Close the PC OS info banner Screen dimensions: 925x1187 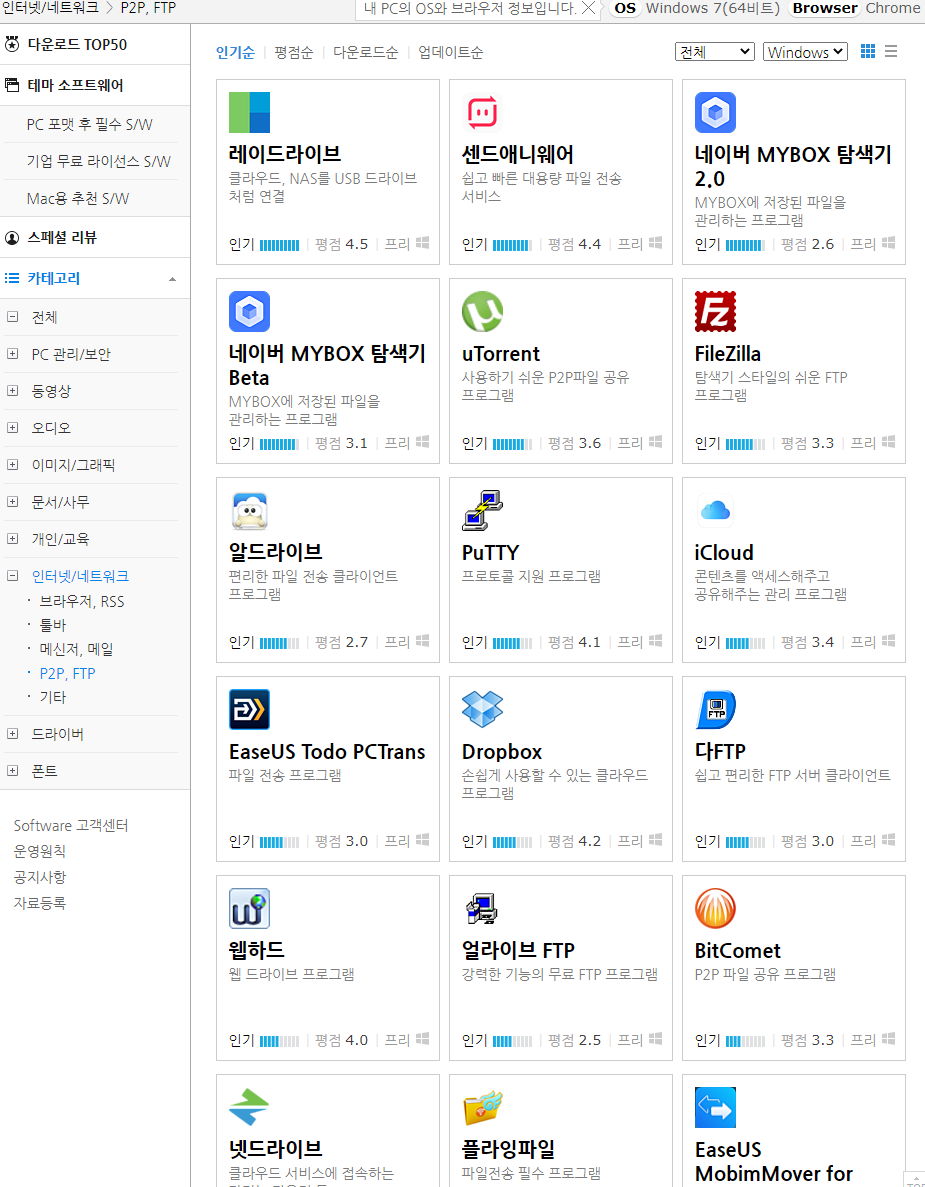click(588, 8)
